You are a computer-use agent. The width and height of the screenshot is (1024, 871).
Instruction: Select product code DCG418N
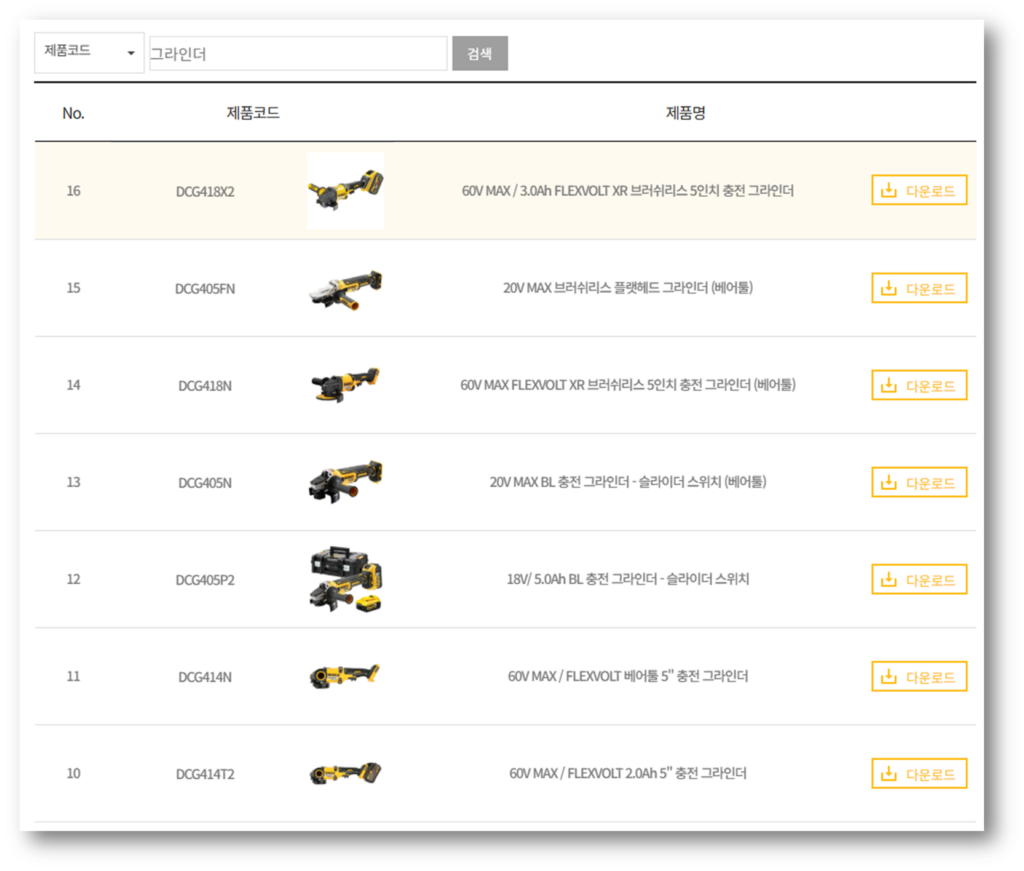point(205,386)
